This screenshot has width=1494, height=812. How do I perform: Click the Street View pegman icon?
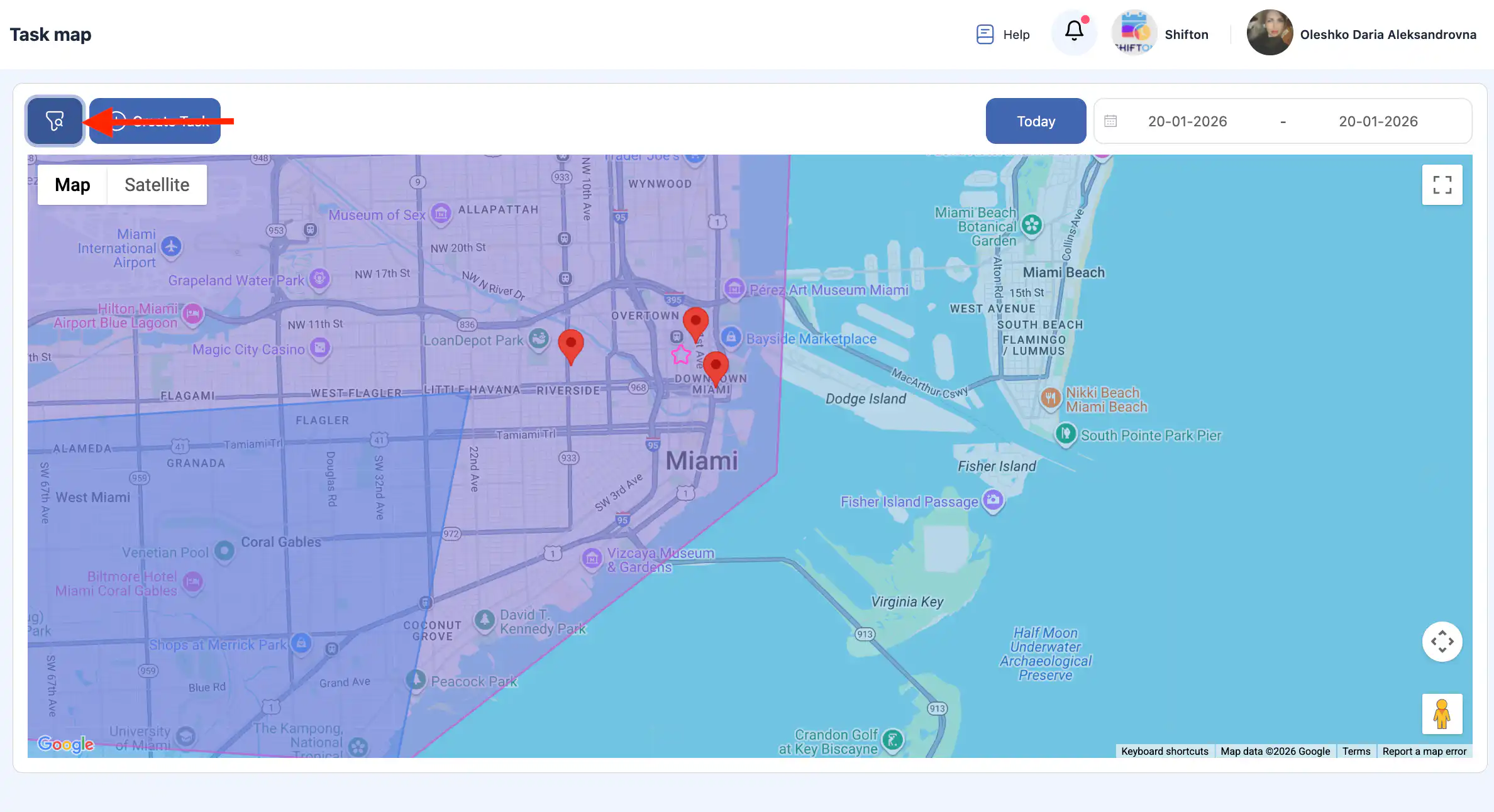point(1442,714)
